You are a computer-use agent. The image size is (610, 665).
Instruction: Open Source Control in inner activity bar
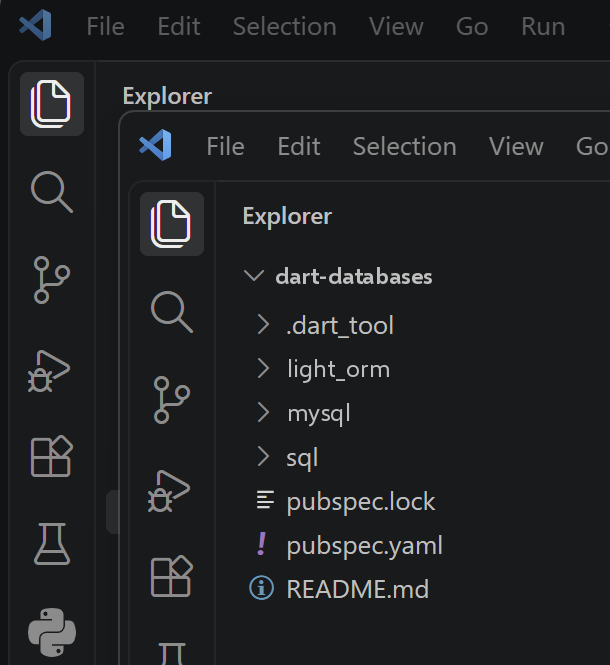[172, 400]
